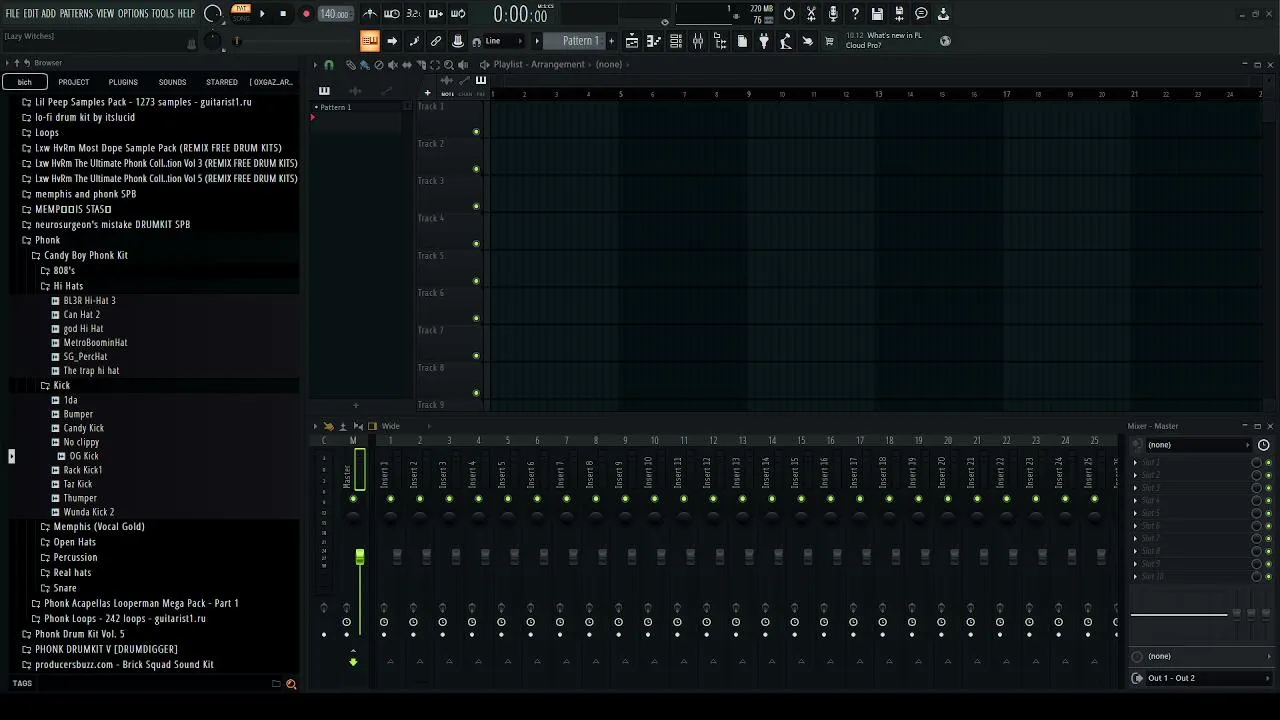Open the help question mark icon

click(855, 14)
